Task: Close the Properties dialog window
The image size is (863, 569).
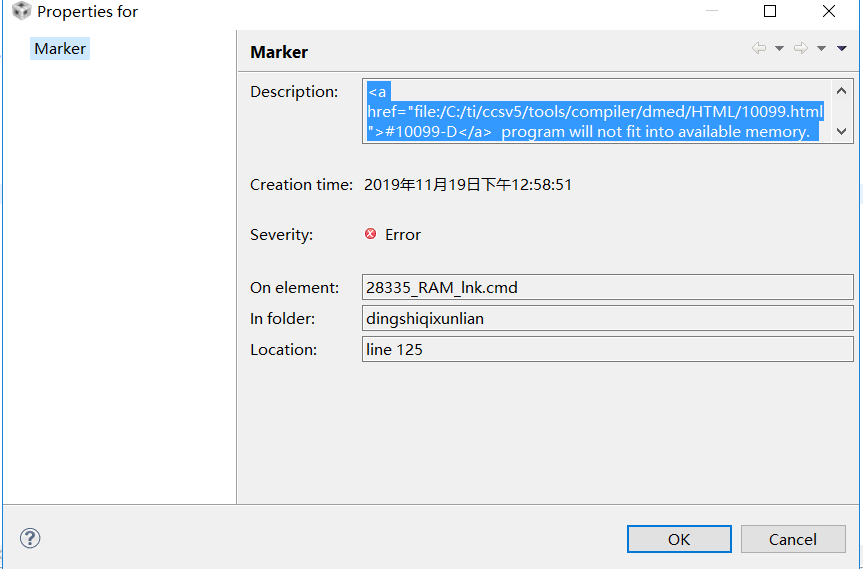Action: click(x=828, y=12)
